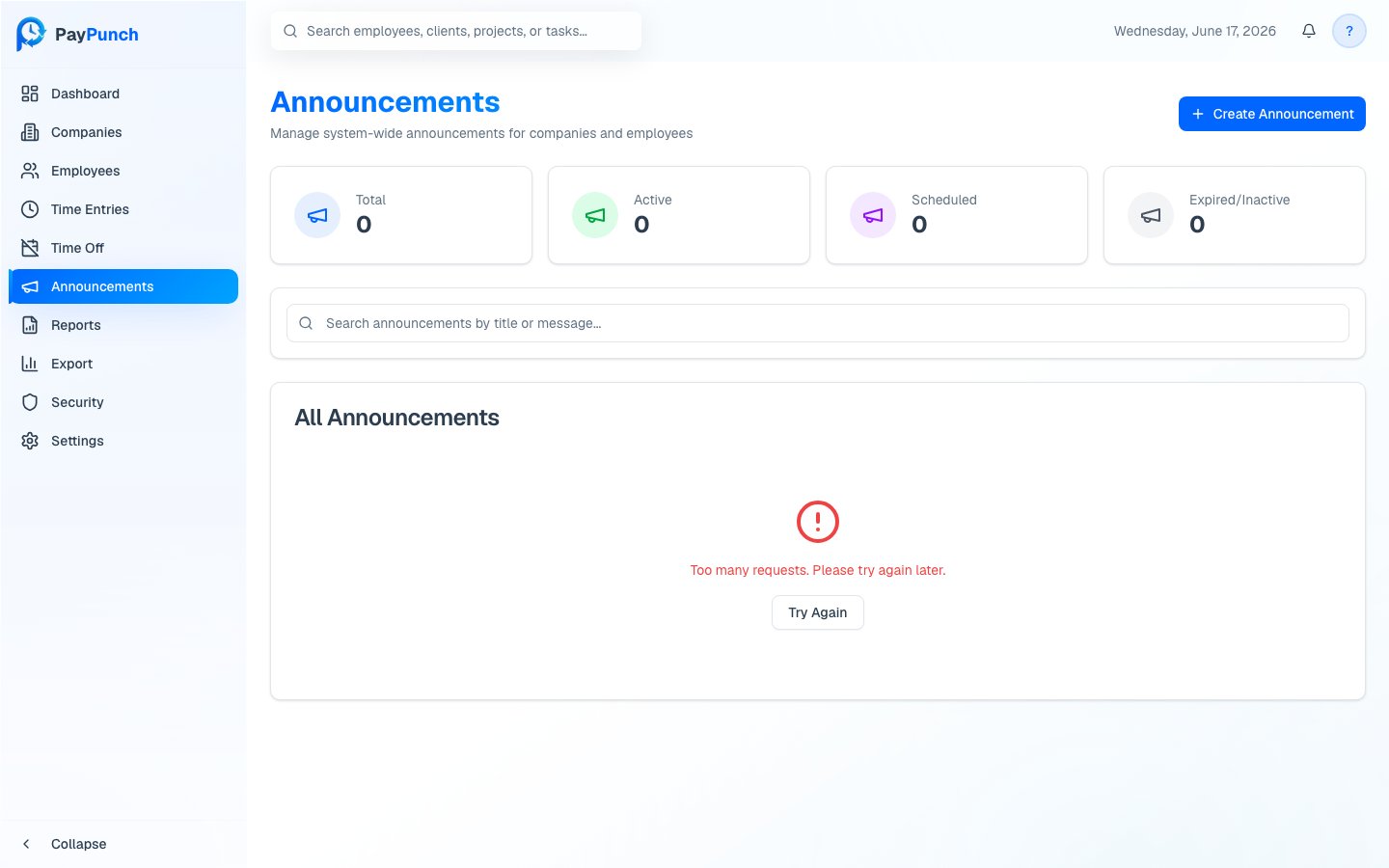Click the 'Too many requests' error message
1389x868 pixels.
pyautogui.click(x=818, y=570)
